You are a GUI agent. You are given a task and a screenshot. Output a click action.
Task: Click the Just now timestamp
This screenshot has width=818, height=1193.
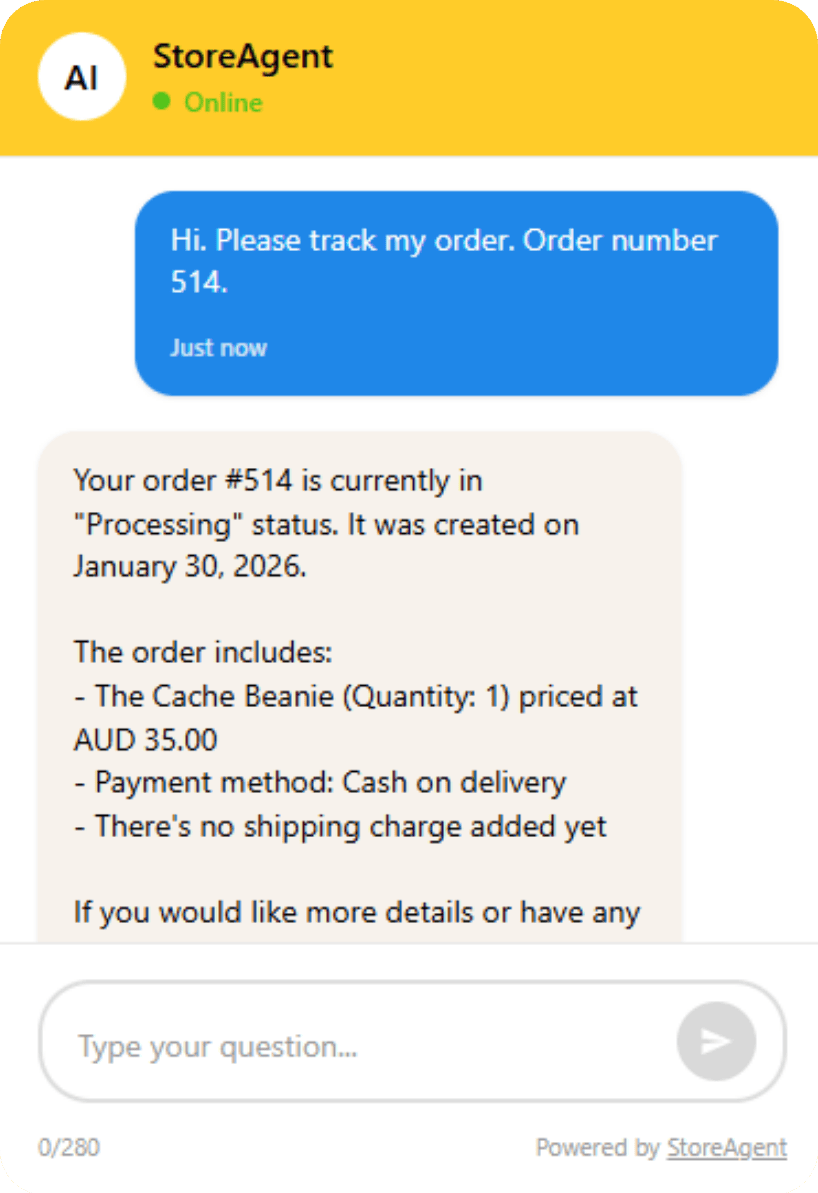point(218,347)
